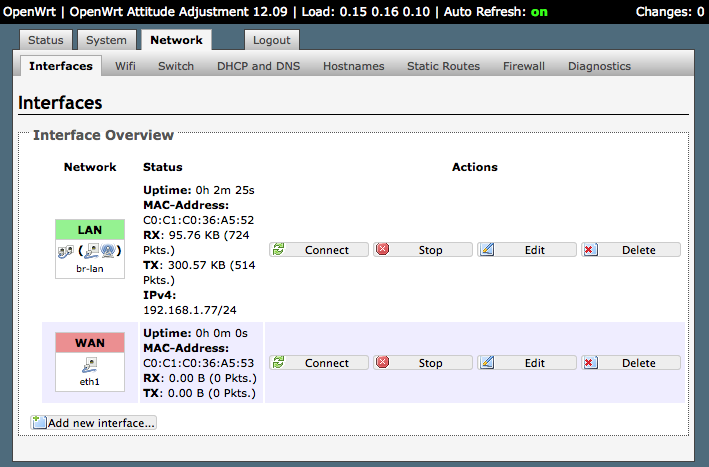Click the green LAN network badge

tap(90, 230)
